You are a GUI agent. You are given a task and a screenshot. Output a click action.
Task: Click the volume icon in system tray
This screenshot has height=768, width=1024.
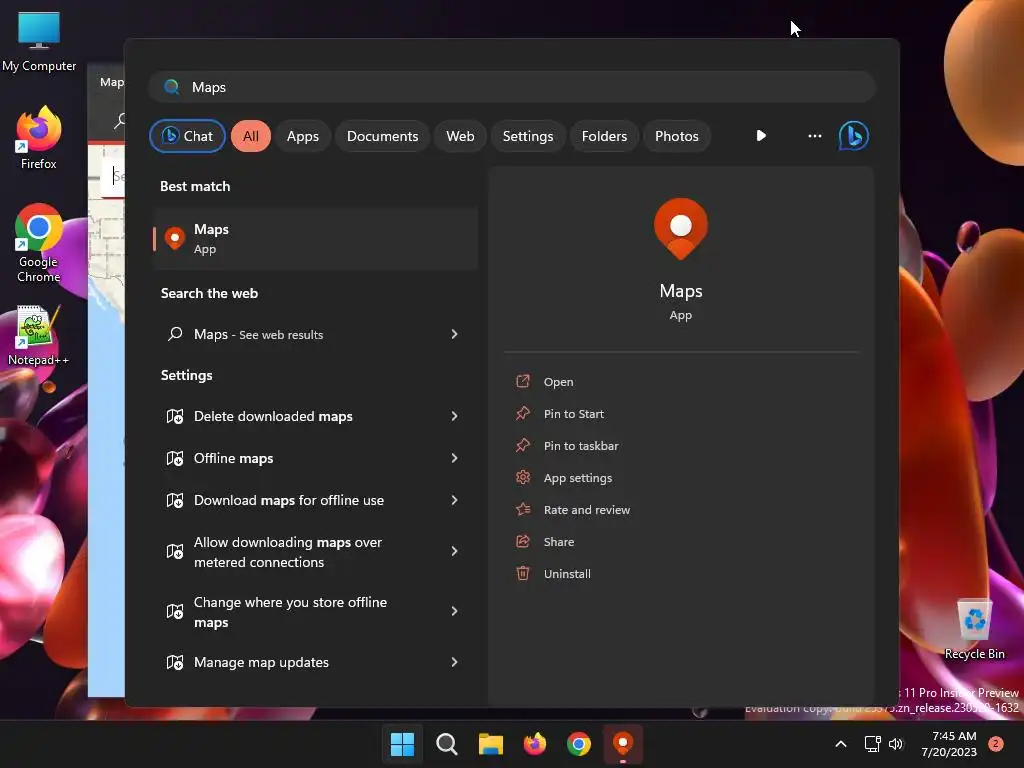896,744
